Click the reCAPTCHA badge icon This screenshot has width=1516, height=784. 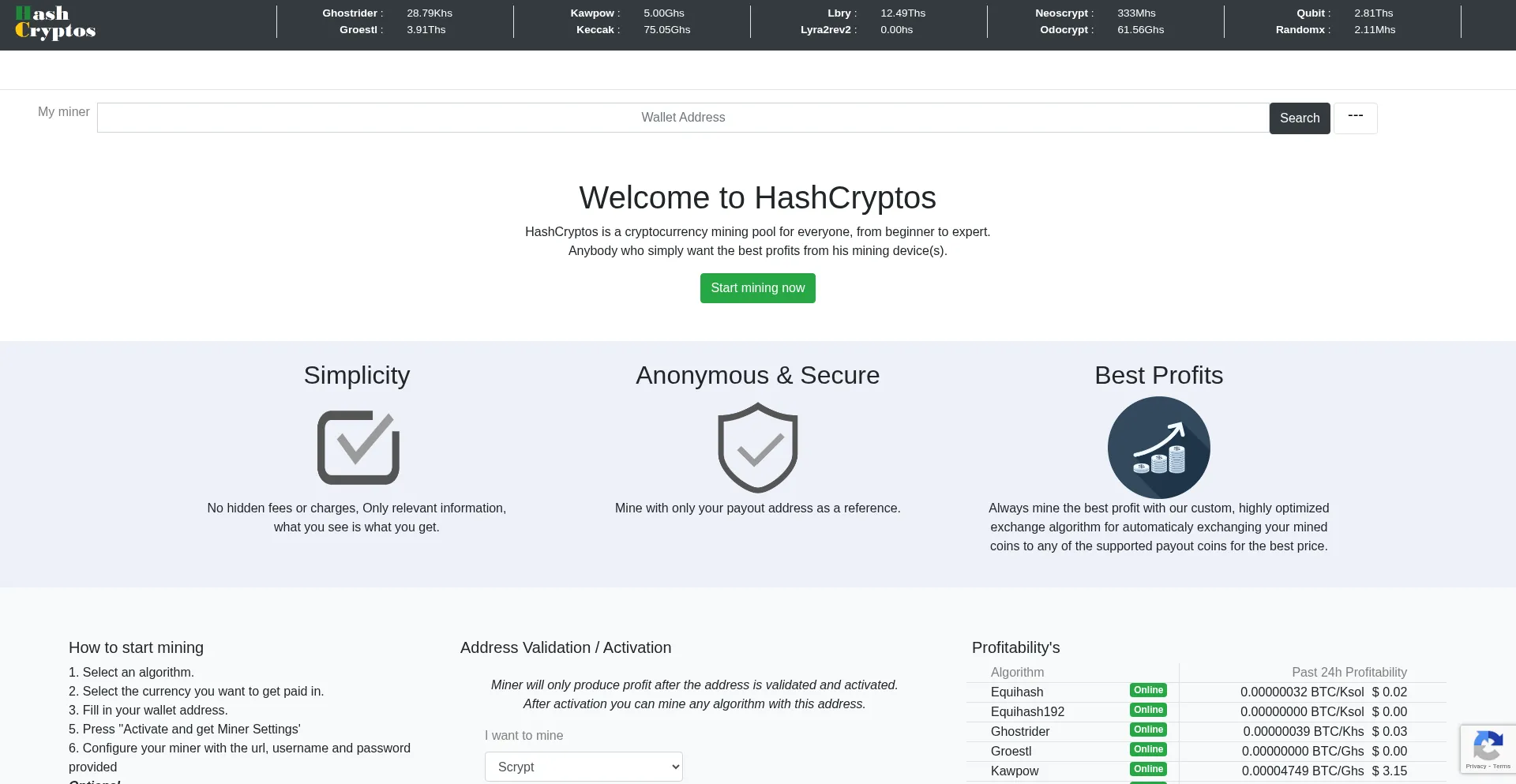(1488, 745)
